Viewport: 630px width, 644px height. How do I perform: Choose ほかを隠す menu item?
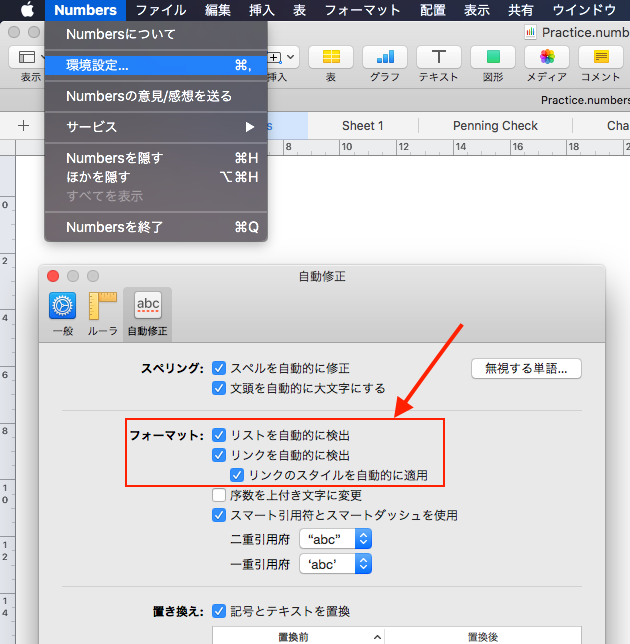click(x=156, y=177)
